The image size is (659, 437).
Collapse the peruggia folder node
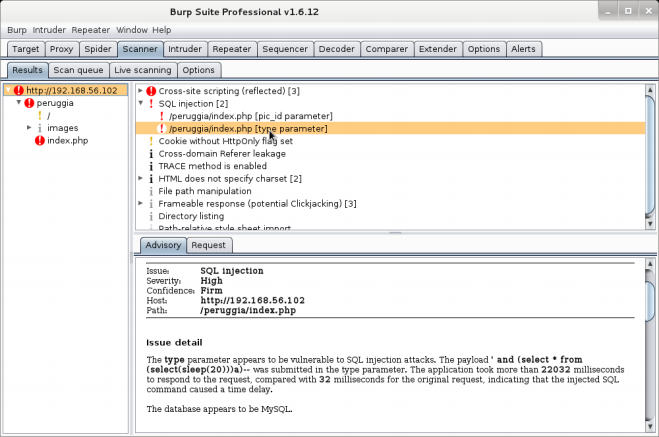point(19,103)
